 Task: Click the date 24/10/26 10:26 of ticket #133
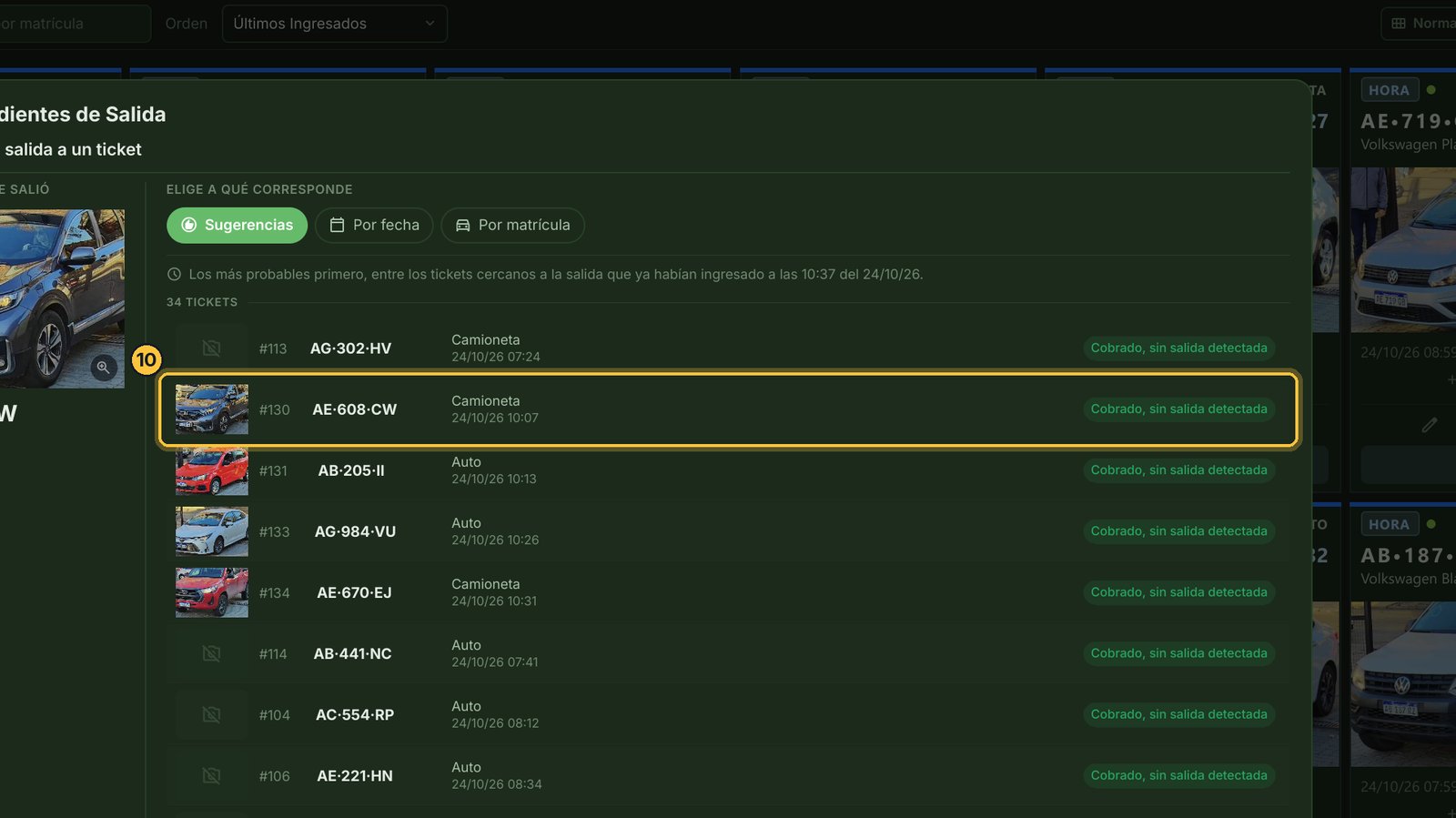[x=495, y=540]
